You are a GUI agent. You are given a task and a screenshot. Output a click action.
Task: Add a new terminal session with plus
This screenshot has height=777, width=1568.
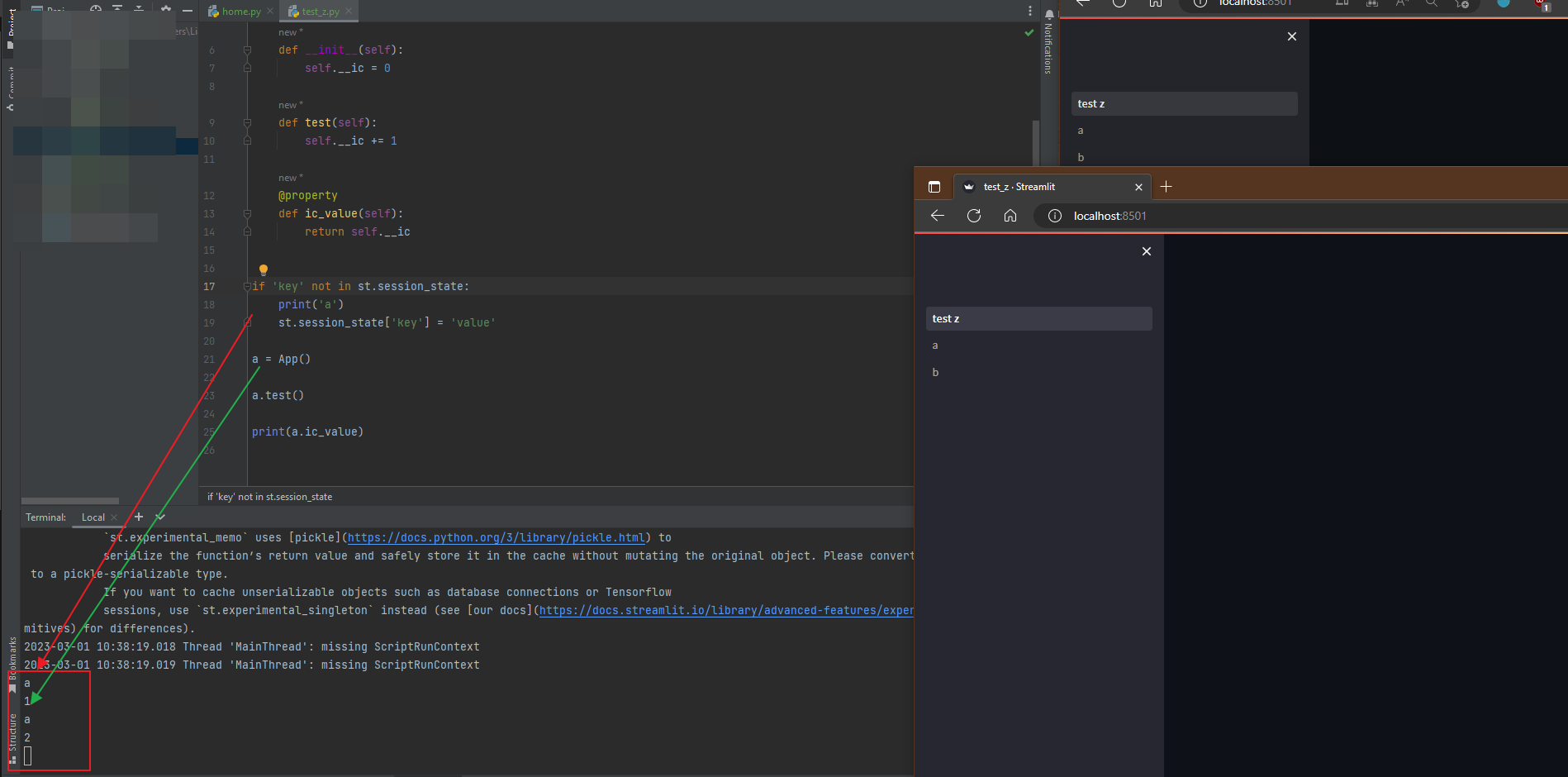click(139, 517)
